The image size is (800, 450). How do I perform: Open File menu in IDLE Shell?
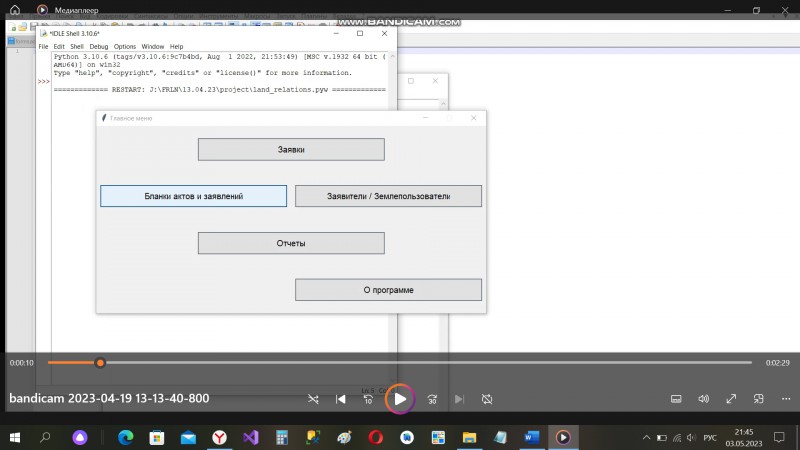(43, 46)
